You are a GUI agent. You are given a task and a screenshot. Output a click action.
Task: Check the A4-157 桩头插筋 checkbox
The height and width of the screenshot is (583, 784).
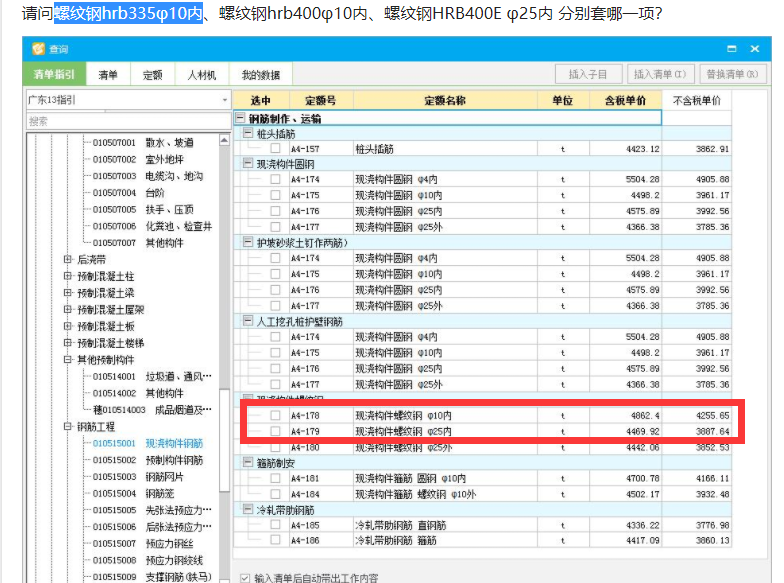[275, 148]
